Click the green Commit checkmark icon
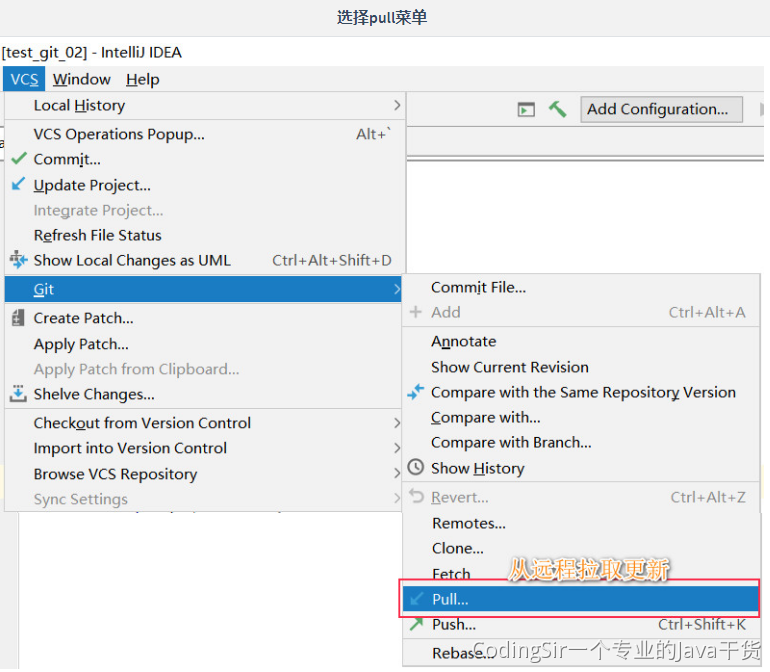This screenshot has height=672, width=770. (x=19, y=159)
